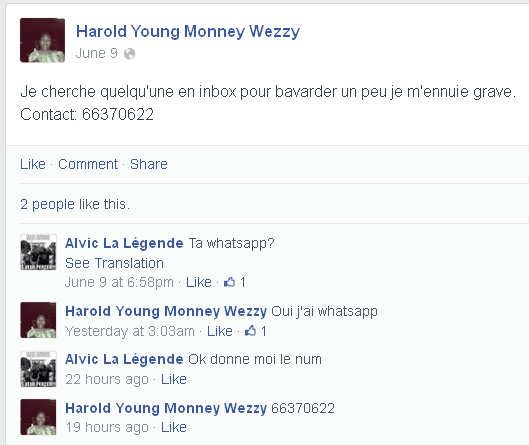Screen dimensions: 529x445
Task: Like the 'Oui j'ai whatsapp' comment
Action: [220, 331]
